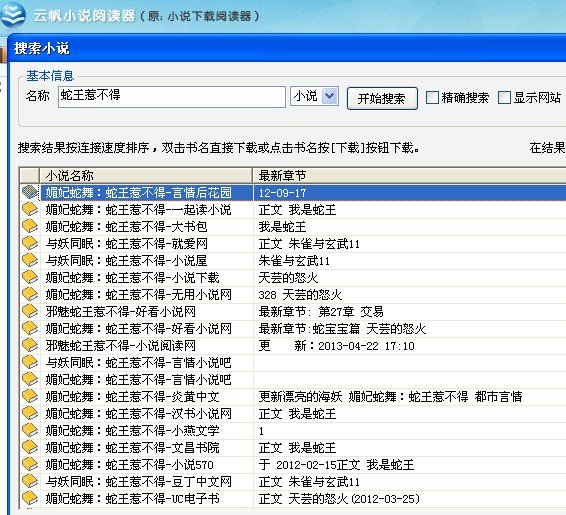Click book icon beside 小说570 row
566x515 pixels.
tap(30, 464)
